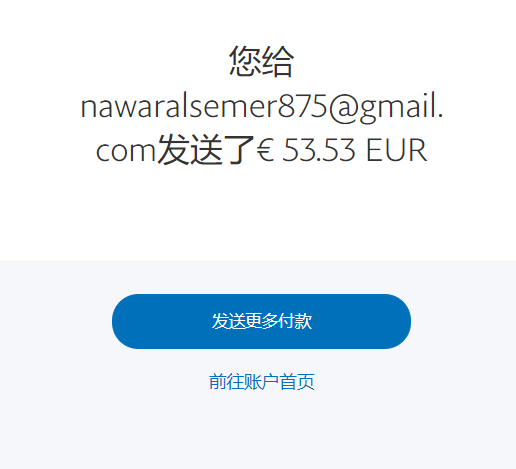This screenshot has height=469, width=516.
Task: Click the 53.53 amount number
Action: click(x=319, y=150)
